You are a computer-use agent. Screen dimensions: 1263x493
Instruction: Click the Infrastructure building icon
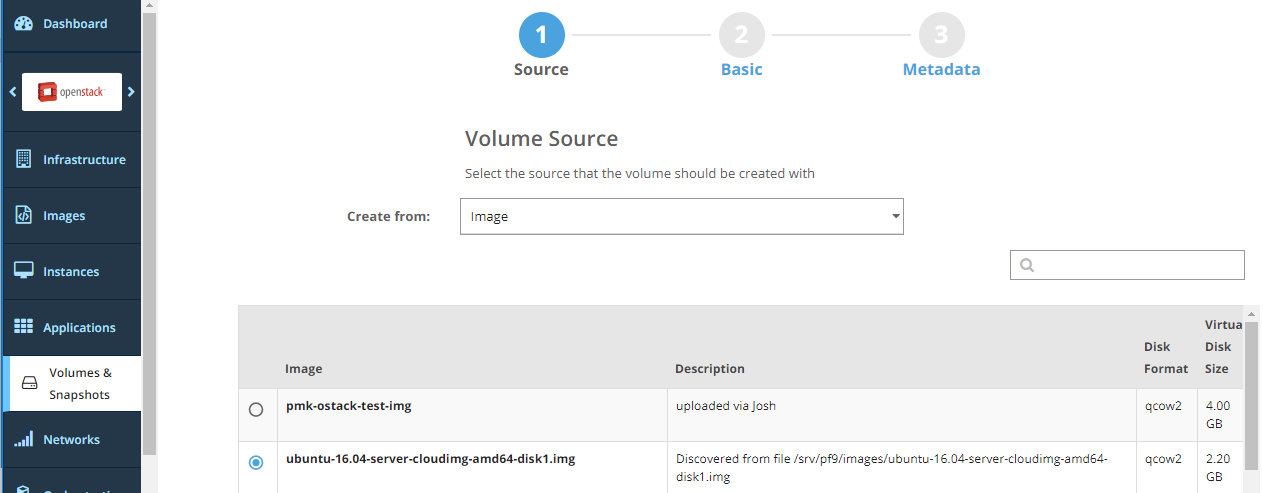click(24, 159)
